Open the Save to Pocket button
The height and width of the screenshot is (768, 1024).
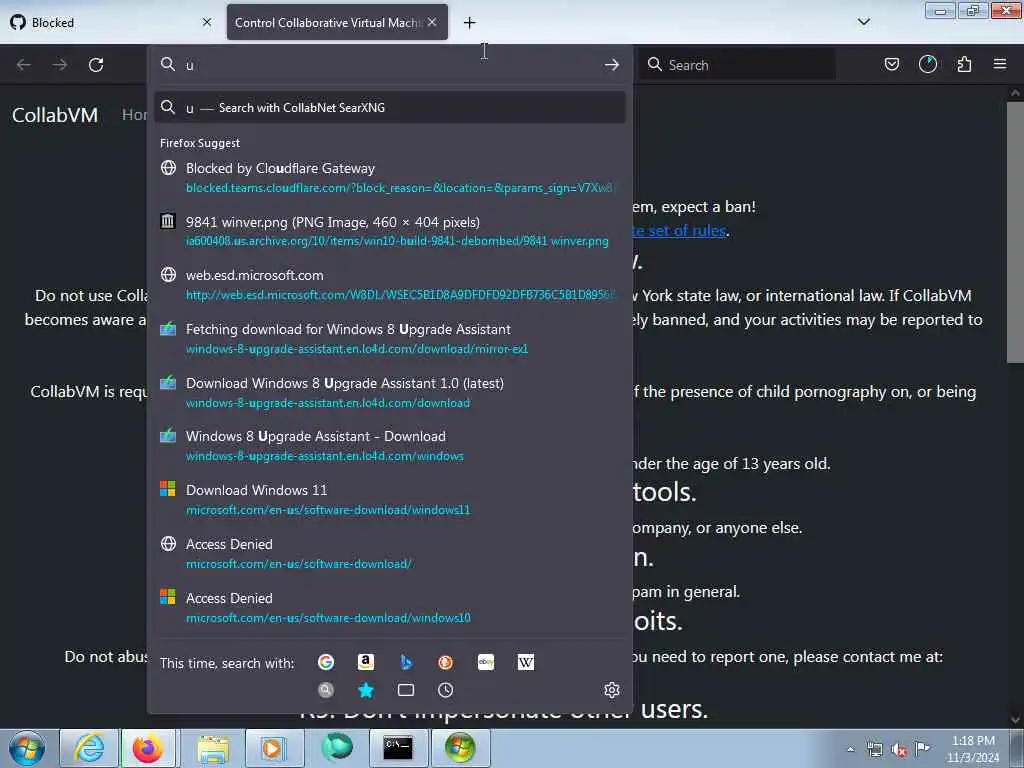(891, 64)
